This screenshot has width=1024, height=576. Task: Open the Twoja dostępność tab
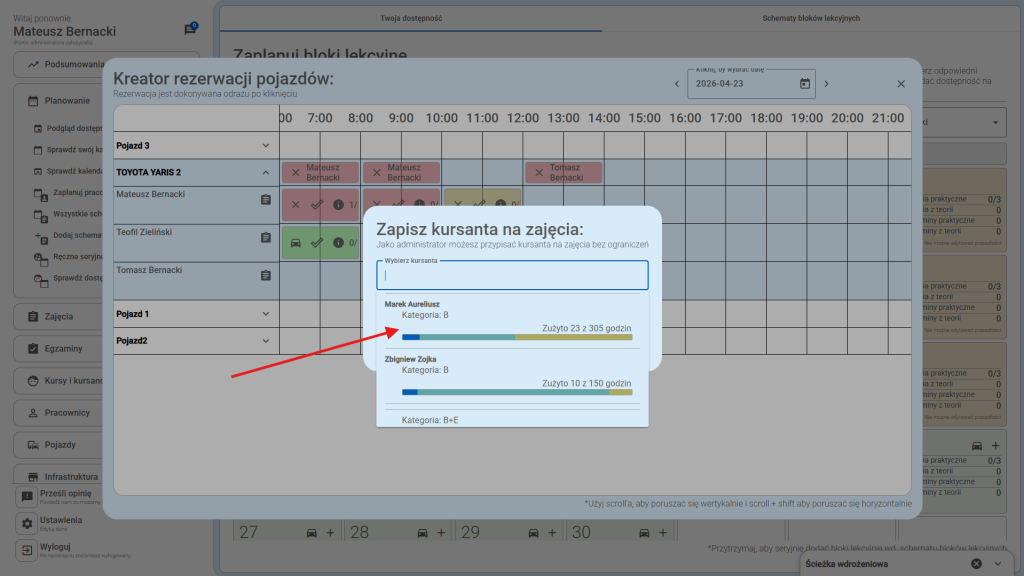pyautogui.click(x=411, y=18)
